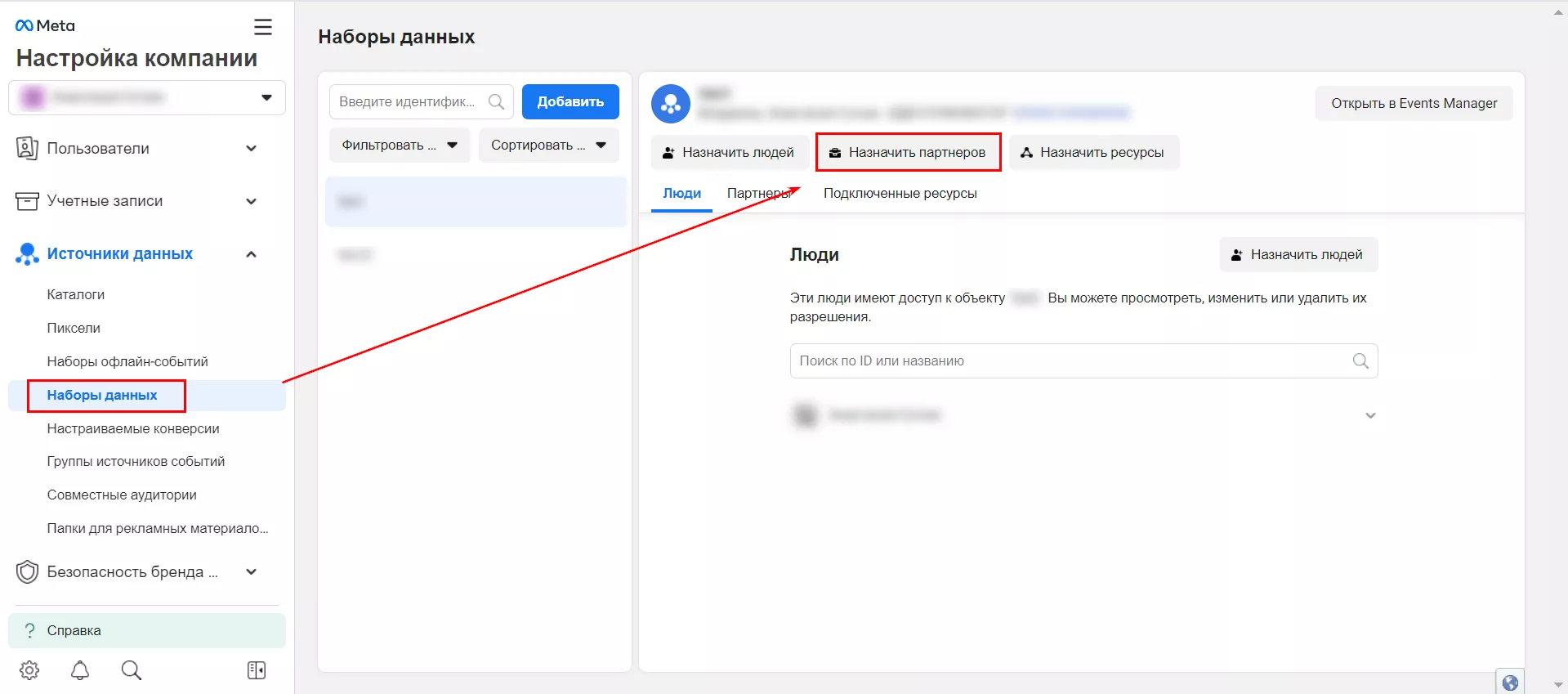This screenshot has width=1568, height=694.
Task: Open Группы источников событий
Action: coord(136,461)
